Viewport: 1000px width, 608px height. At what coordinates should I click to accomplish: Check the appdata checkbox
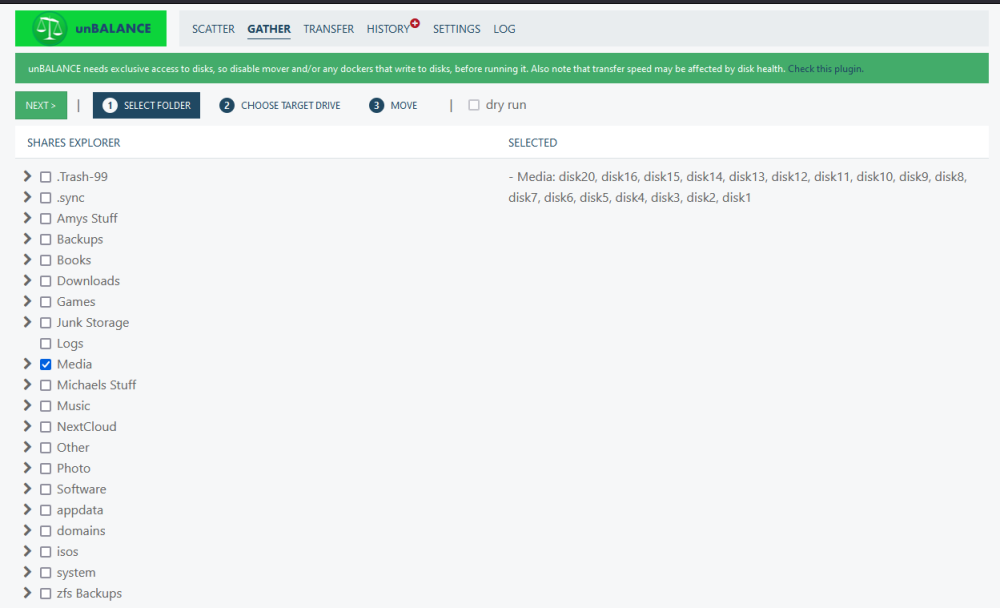(45, 510)
